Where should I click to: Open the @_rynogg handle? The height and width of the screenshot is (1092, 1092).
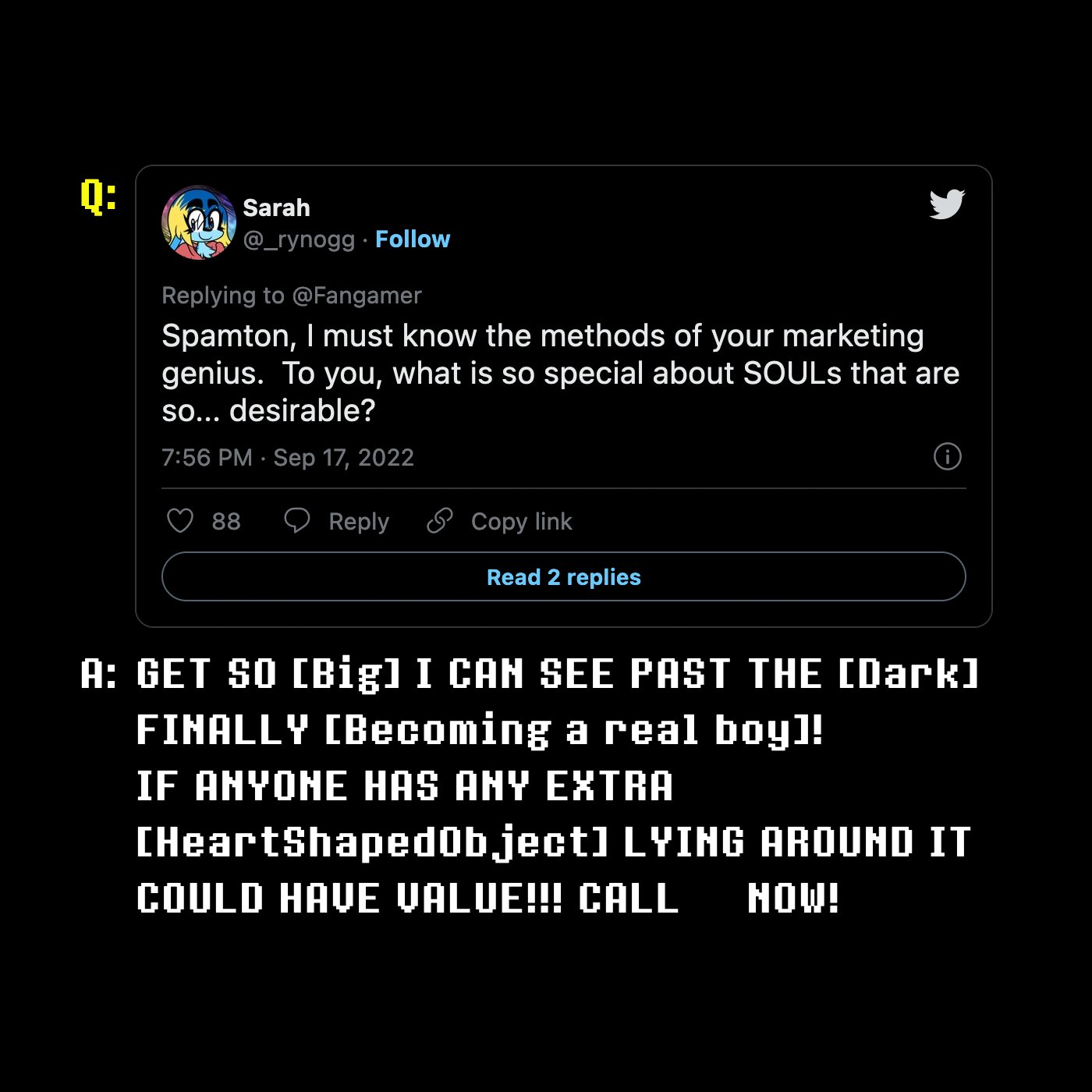point(299,239)
